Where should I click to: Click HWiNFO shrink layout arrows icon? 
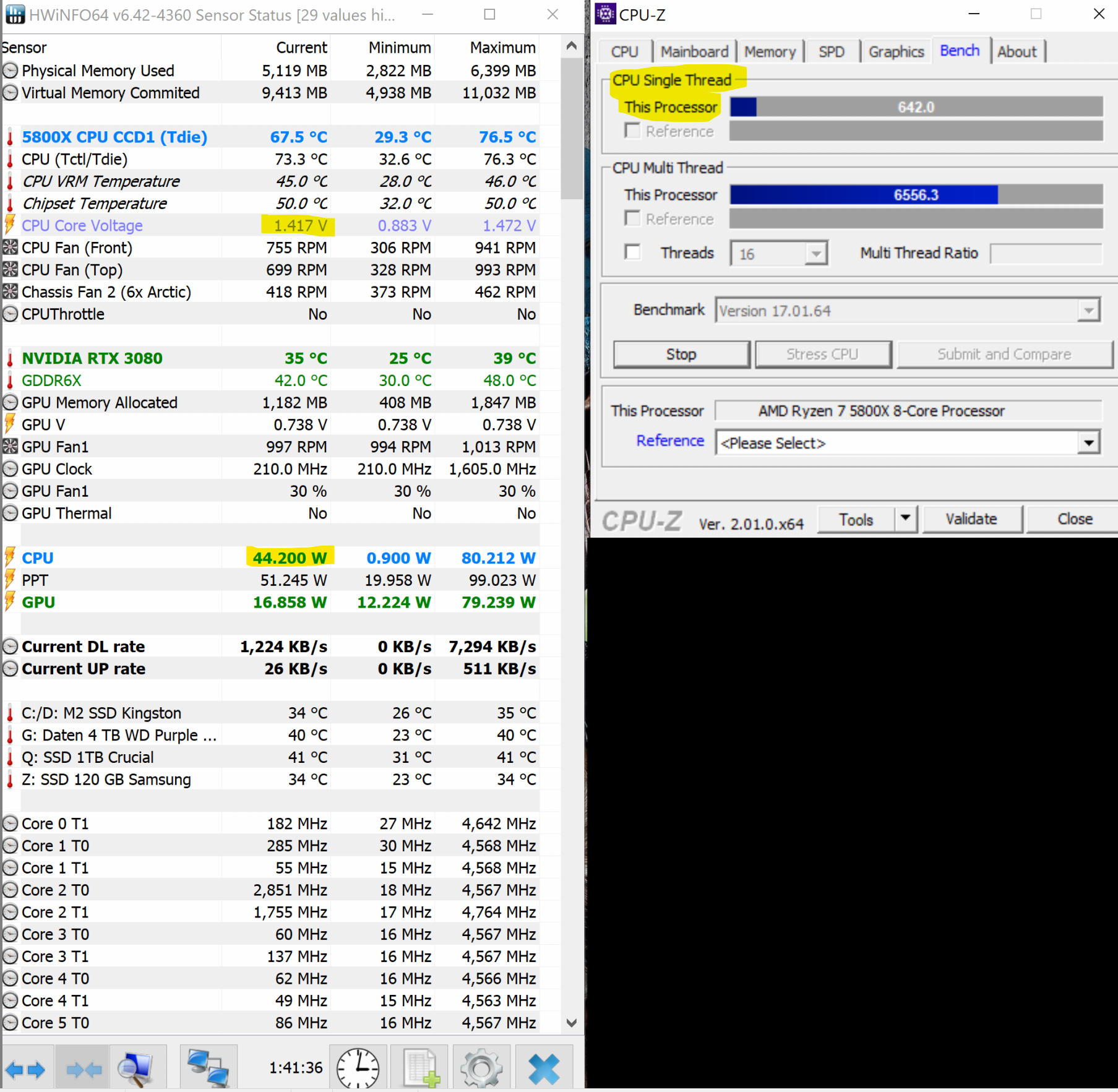[83, 1068]
